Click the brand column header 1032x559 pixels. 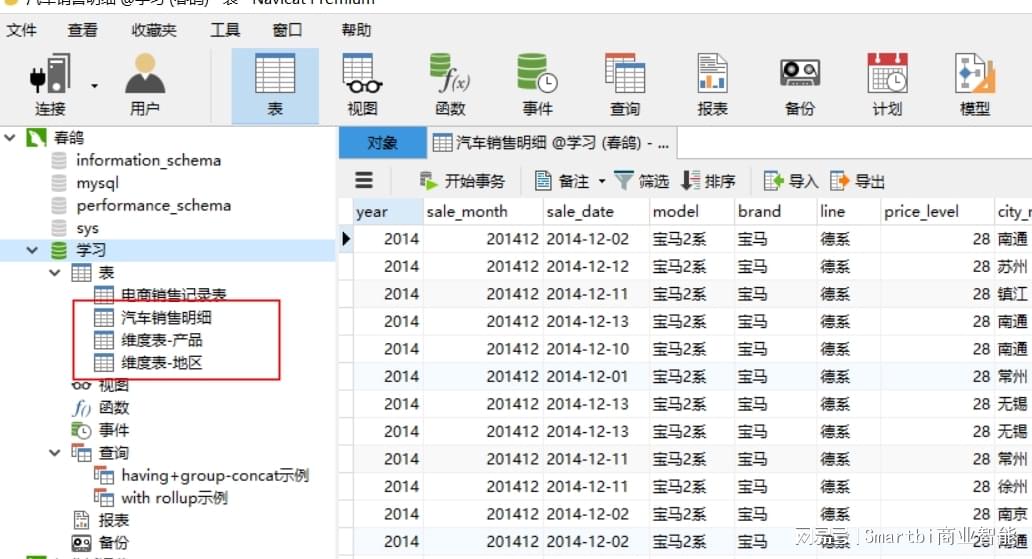(x=775, y=211)
